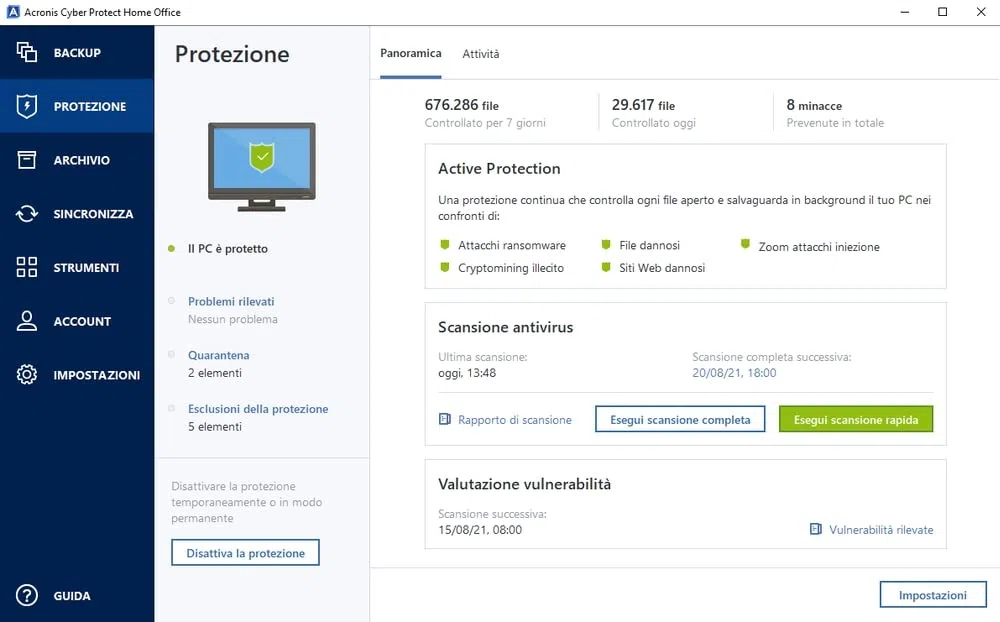This screenshot has height=622, width=1000.
Task: Go to SINCRONIZZA section
Action: [x=93, y=214]
